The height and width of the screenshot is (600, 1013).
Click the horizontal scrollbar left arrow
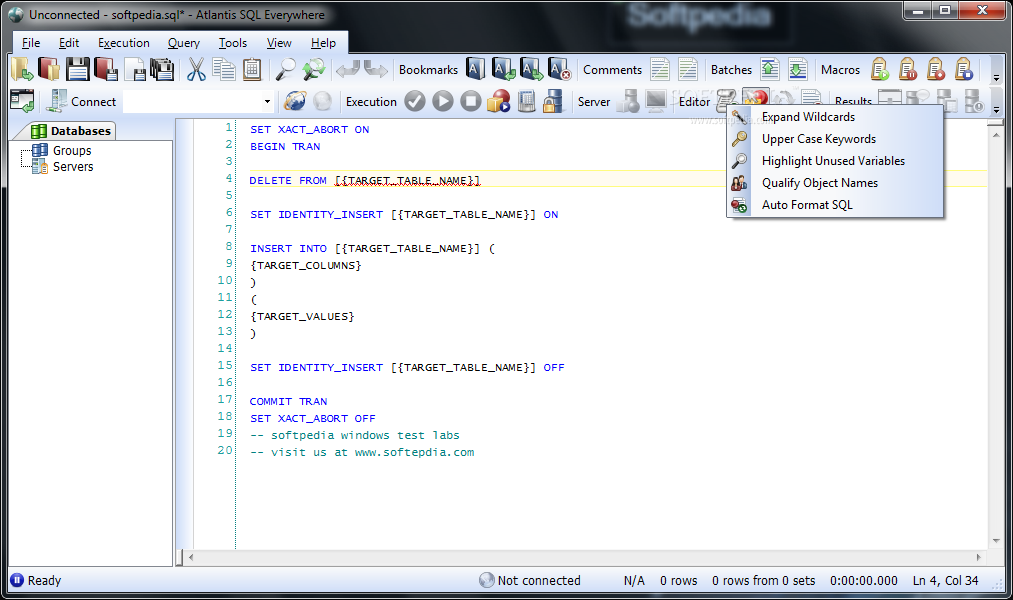pyautogui.click(x=191, y=557)
